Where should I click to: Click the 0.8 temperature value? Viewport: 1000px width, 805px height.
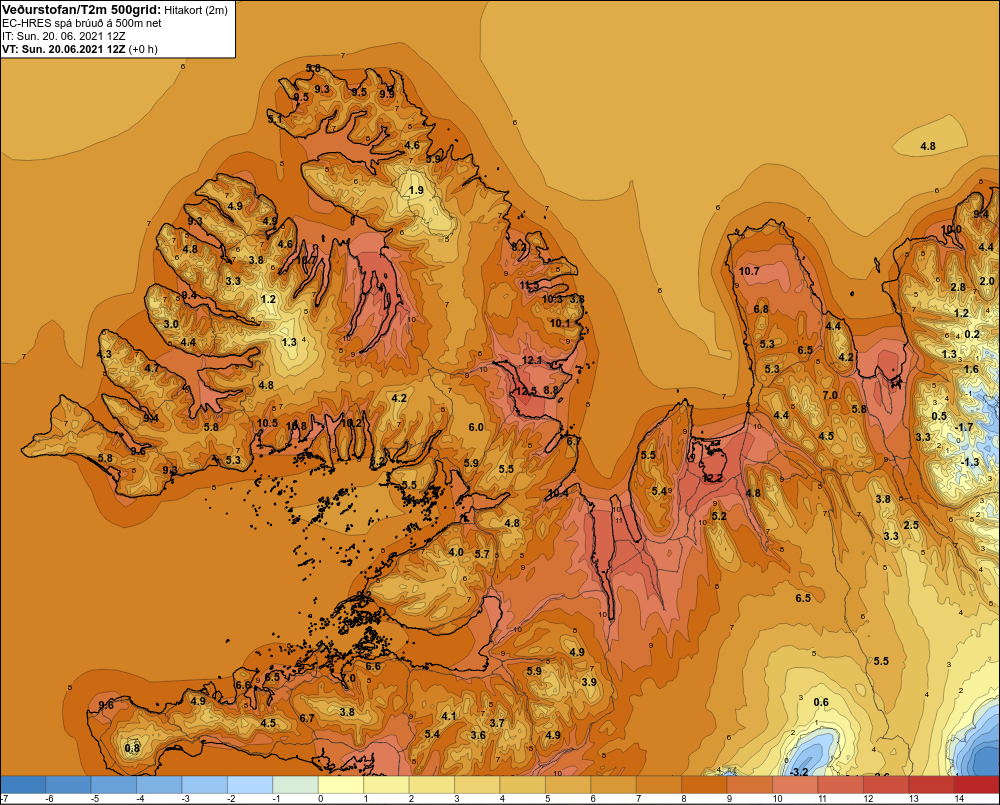pyautogui.click(x=131, y=748)
